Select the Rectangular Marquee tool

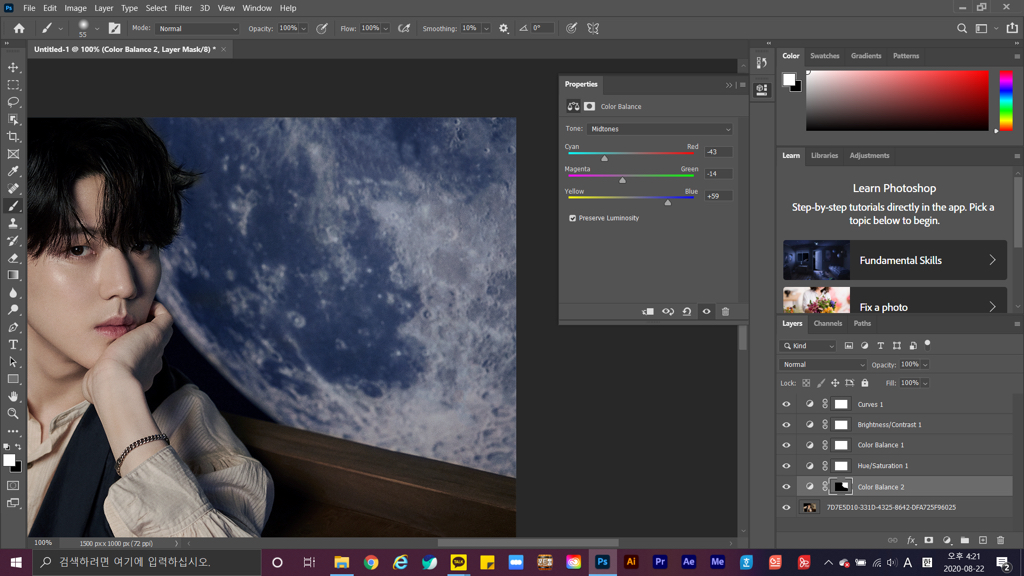click(x=13, y=85)
